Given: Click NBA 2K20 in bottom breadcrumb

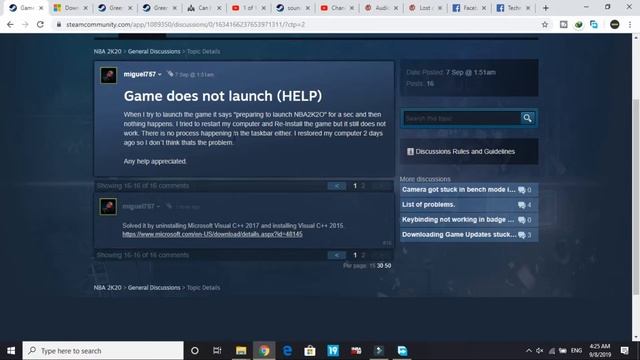Looking at the screenshot, I should pyautogui.click(x=107, y=287).
